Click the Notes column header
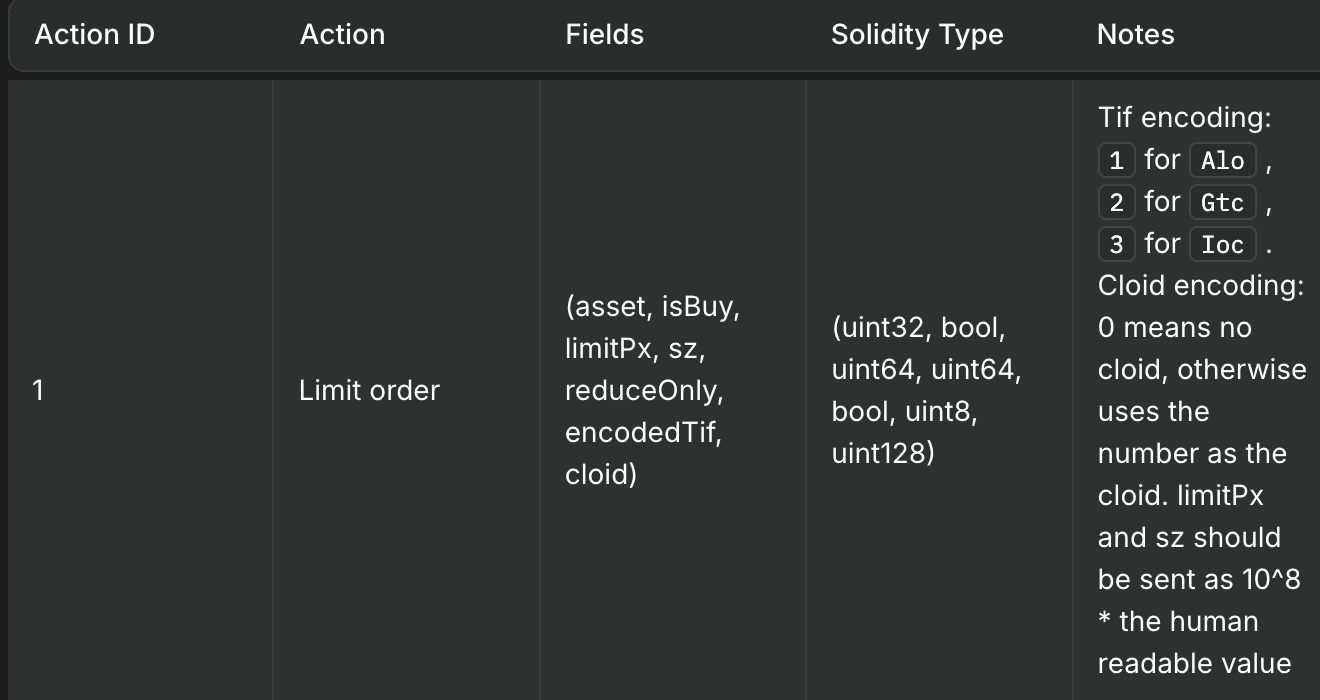The image size is (1320, 700). [x=1135, y=35]
